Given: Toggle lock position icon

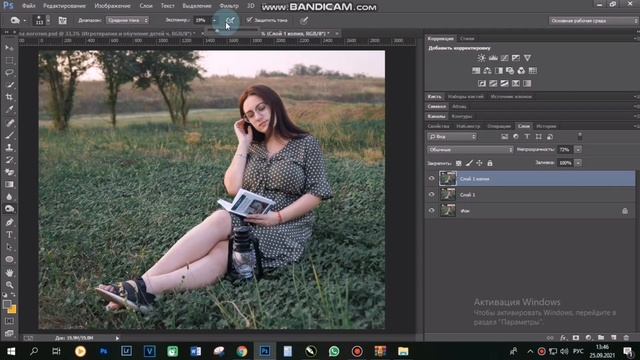Looking at the screenshot, I should (479, 163).
